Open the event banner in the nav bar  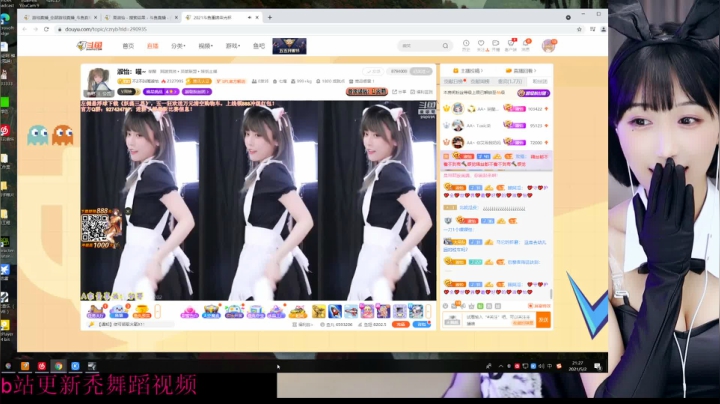point(289,46)
